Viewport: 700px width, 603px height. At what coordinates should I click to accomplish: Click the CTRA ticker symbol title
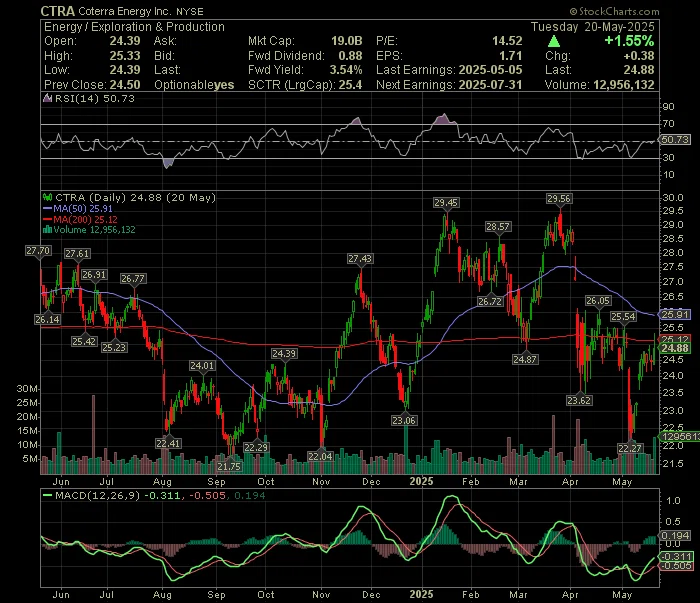tap(58, 11)
